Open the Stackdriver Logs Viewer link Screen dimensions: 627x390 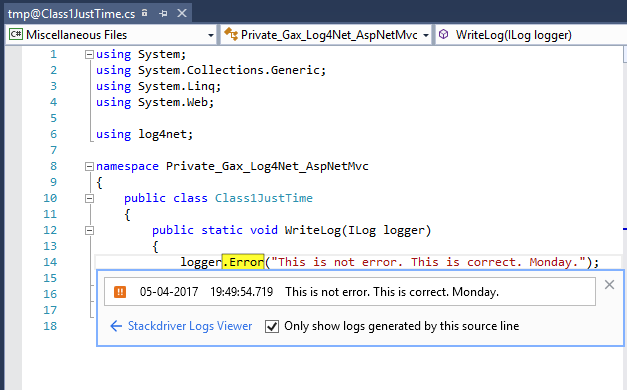(190, 326)
